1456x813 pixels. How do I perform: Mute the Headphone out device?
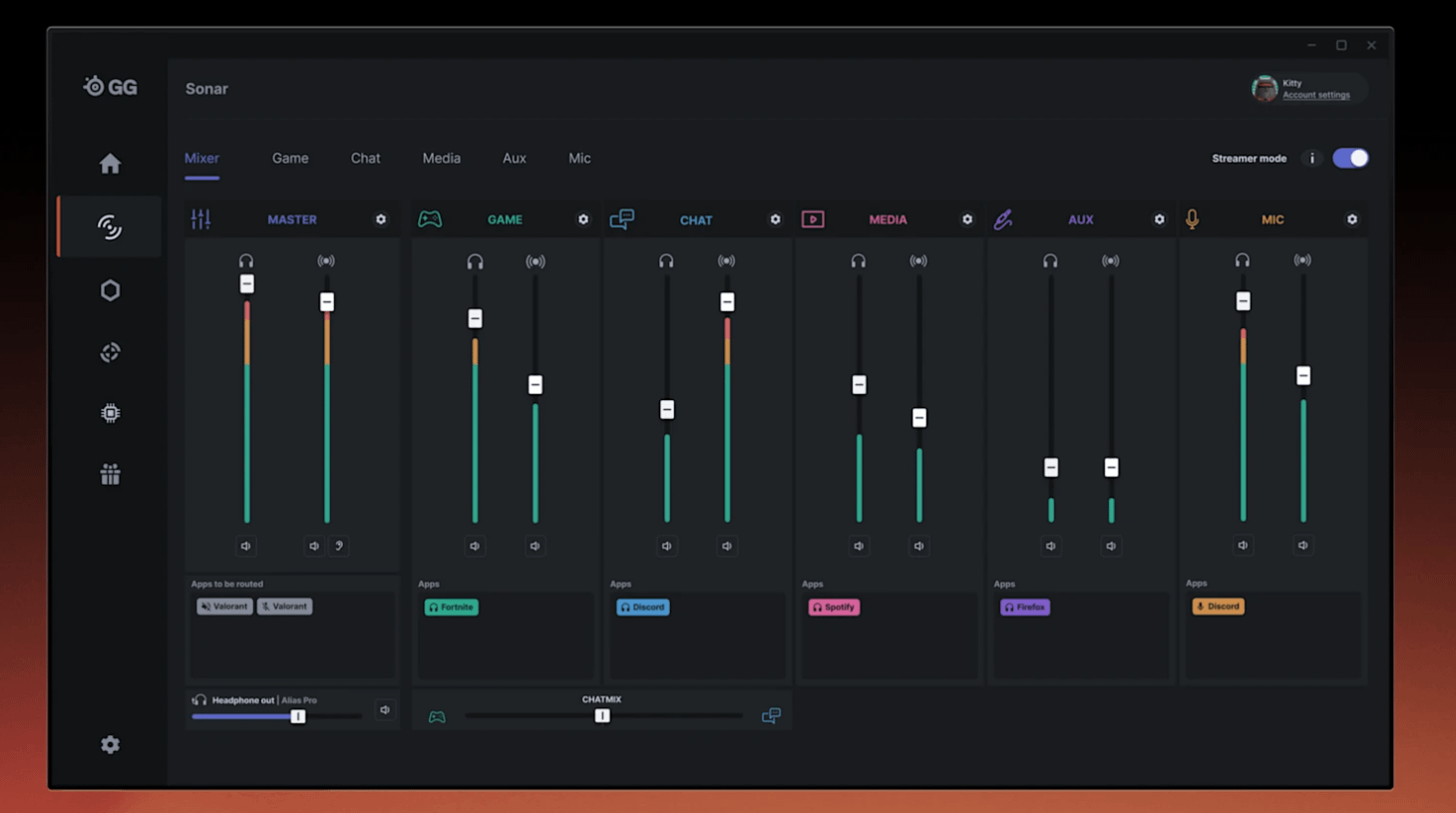[x=385, y=710]
